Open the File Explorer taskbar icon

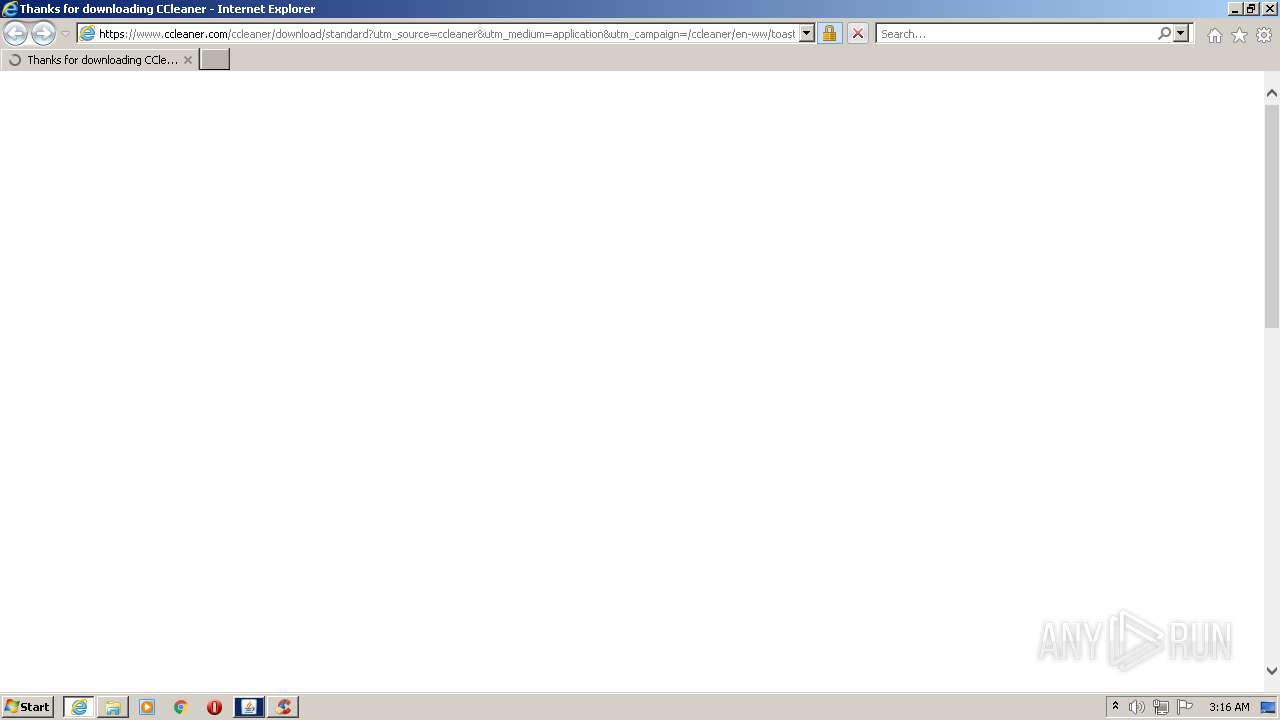coord(113,707)
